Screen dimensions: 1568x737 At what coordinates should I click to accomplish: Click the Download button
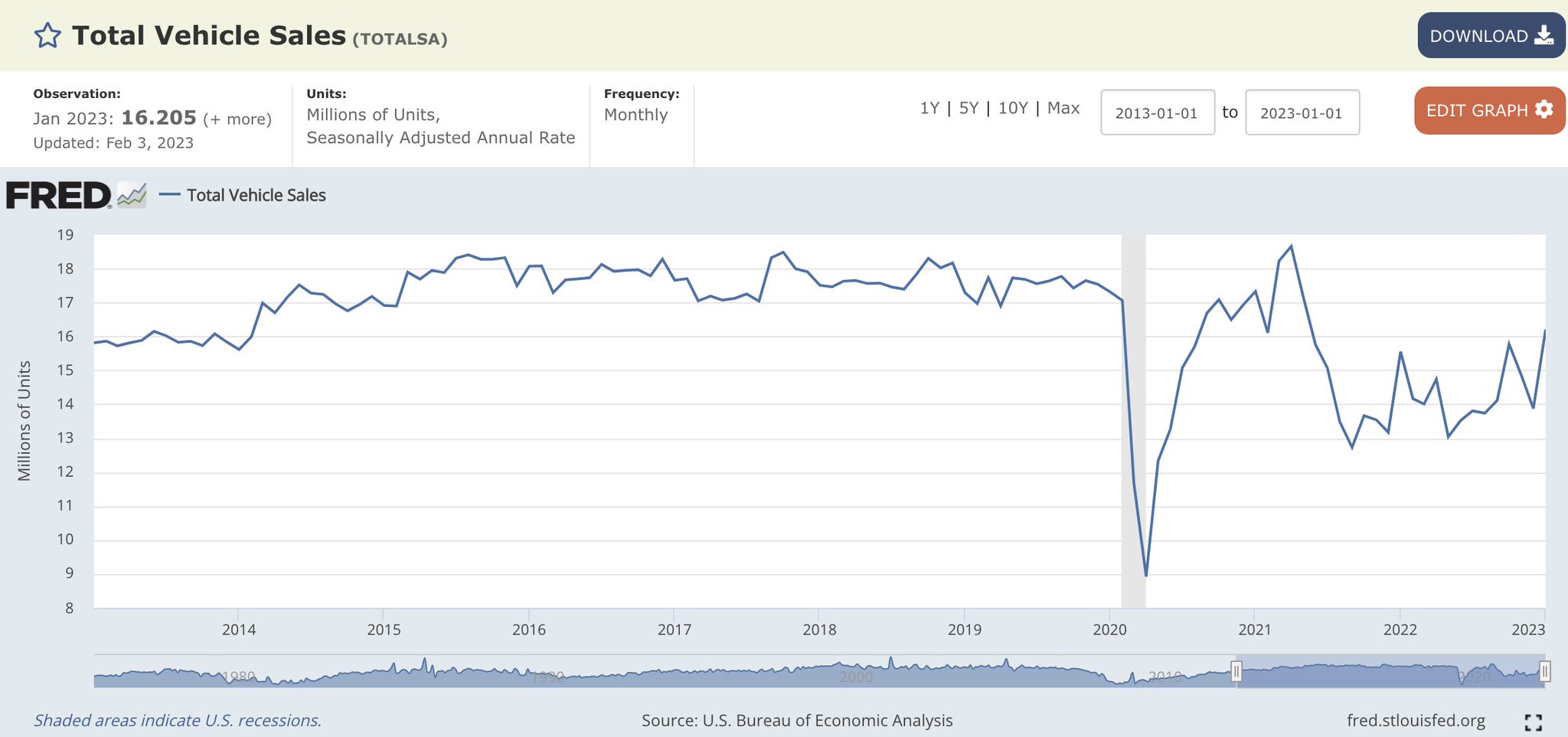(x=1491, y=36)
